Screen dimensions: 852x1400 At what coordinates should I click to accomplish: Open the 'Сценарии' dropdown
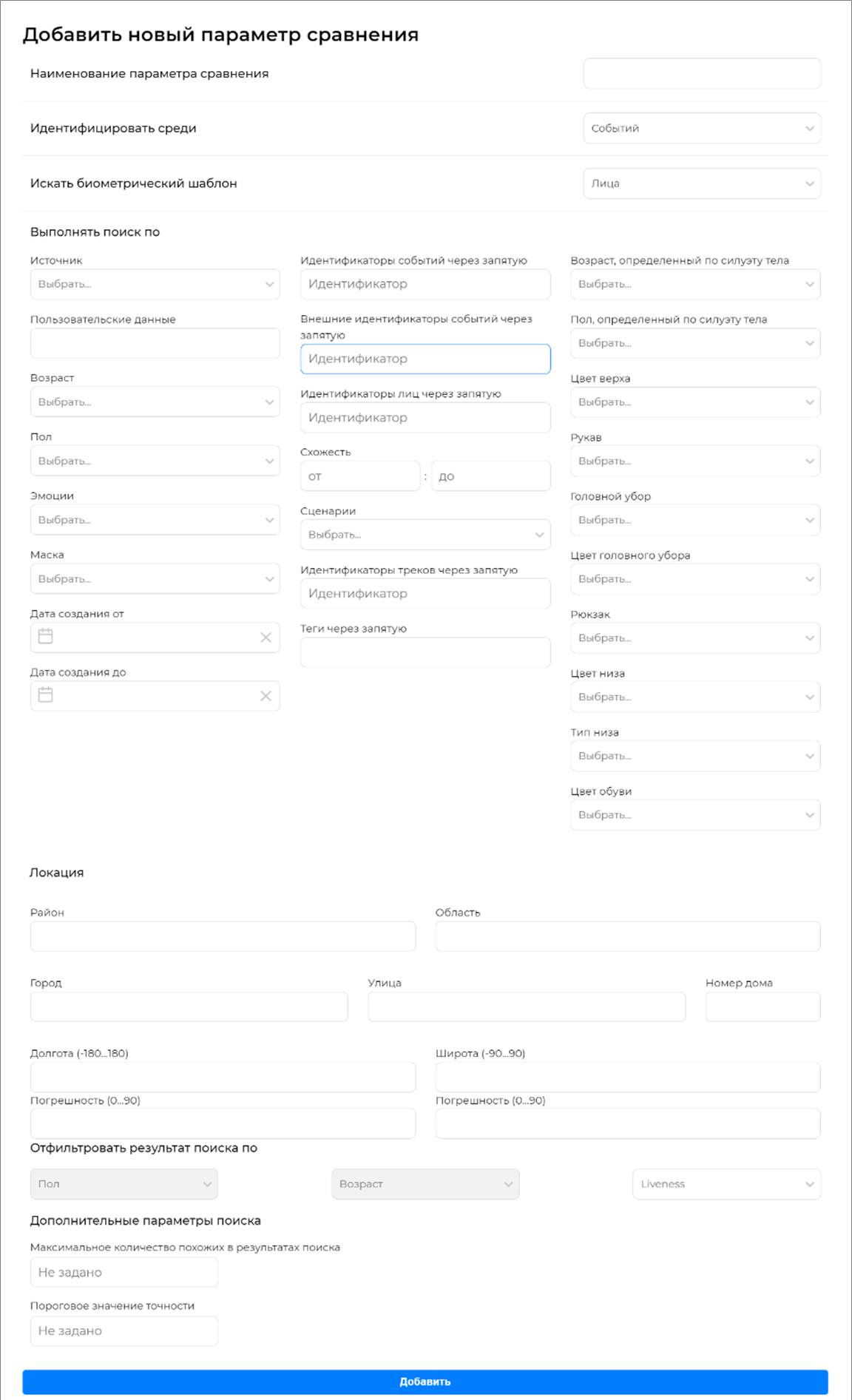[x=425, y=535]
